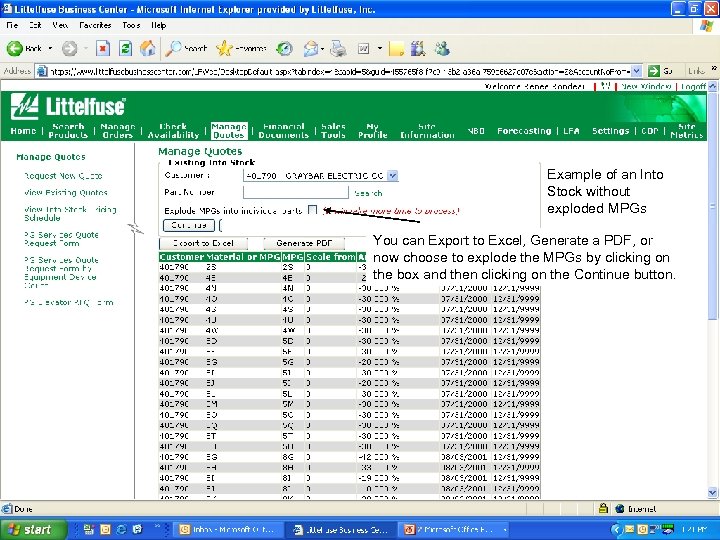Check the Explode MPGs into individual parts box
The height and width of the screenshot is (540, 720).
click(313, 210)
